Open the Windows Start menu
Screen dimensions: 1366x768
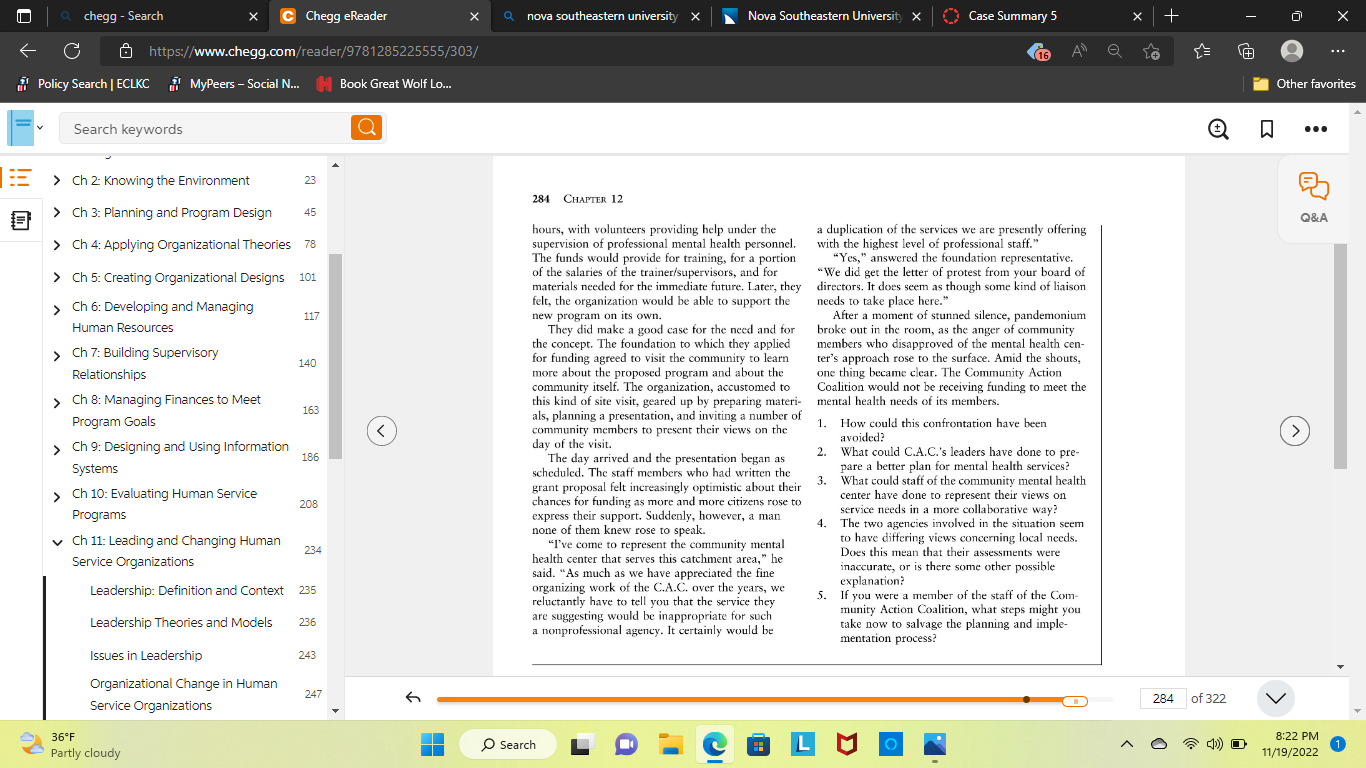tap(432, 745)
